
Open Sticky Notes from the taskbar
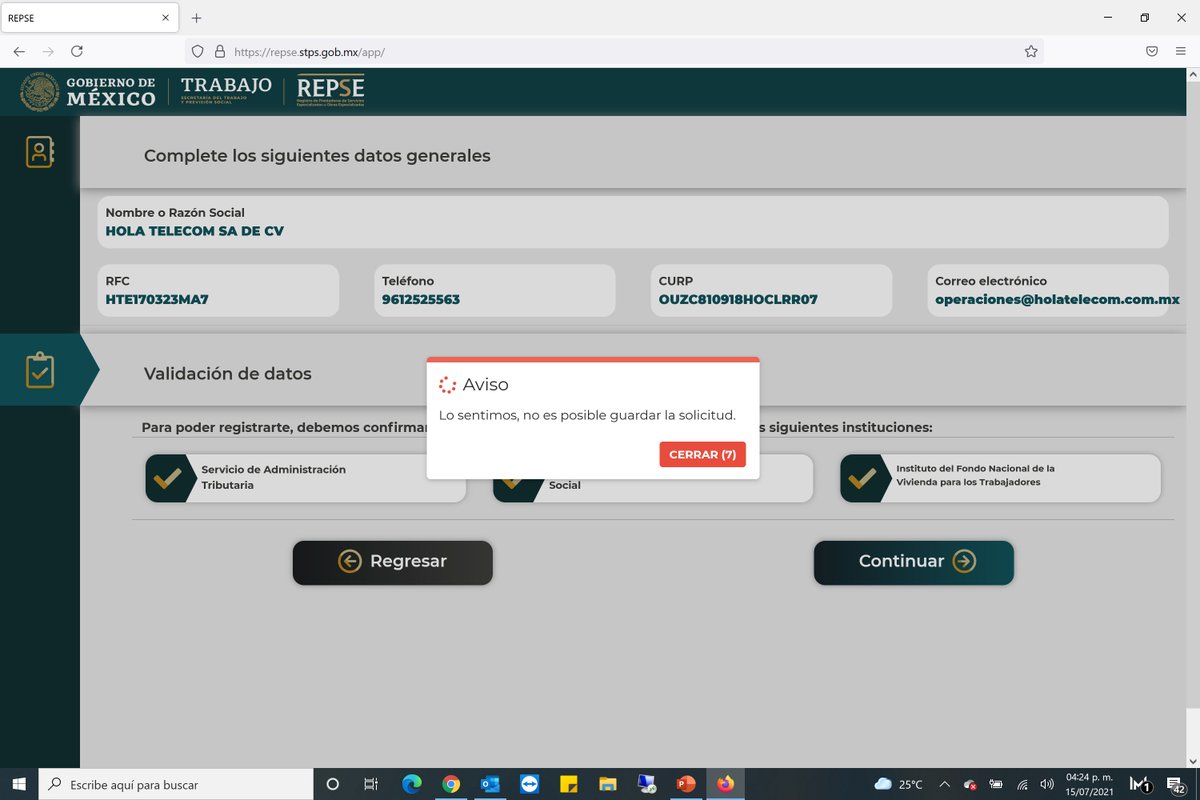coord(568,784)
